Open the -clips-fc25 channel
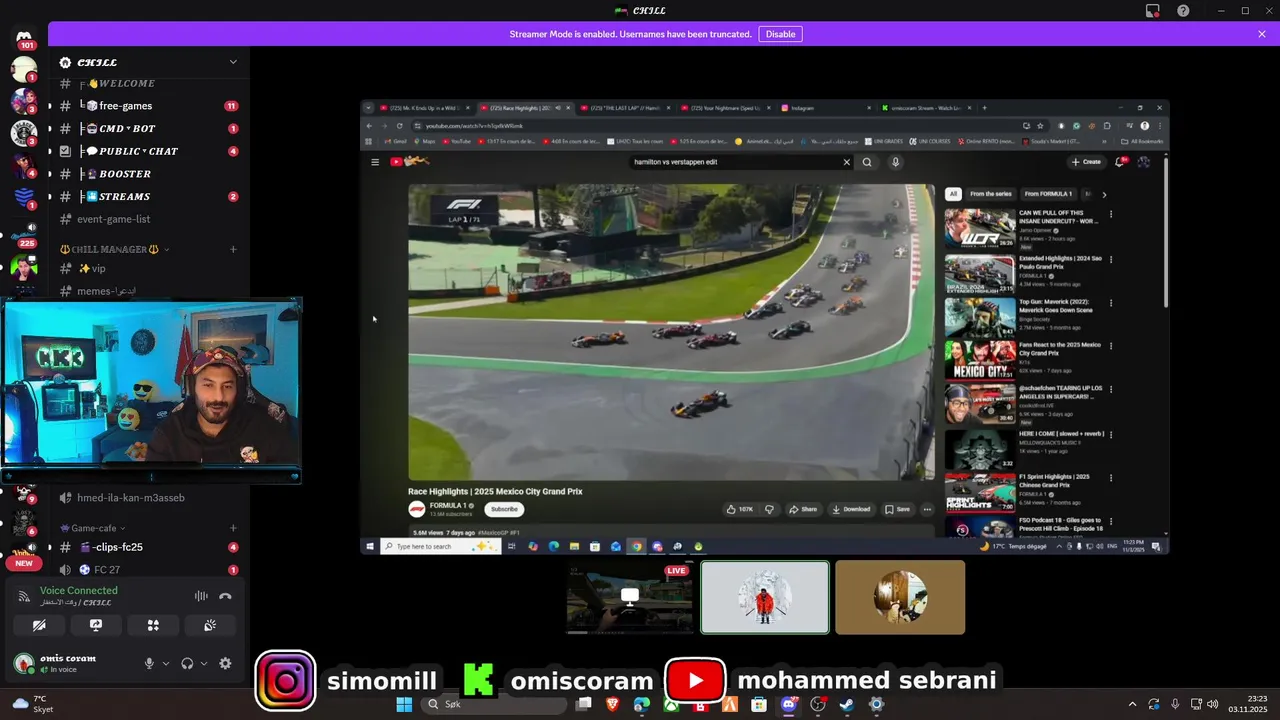The image size is (1280, 720). click(x=147, y=547)
